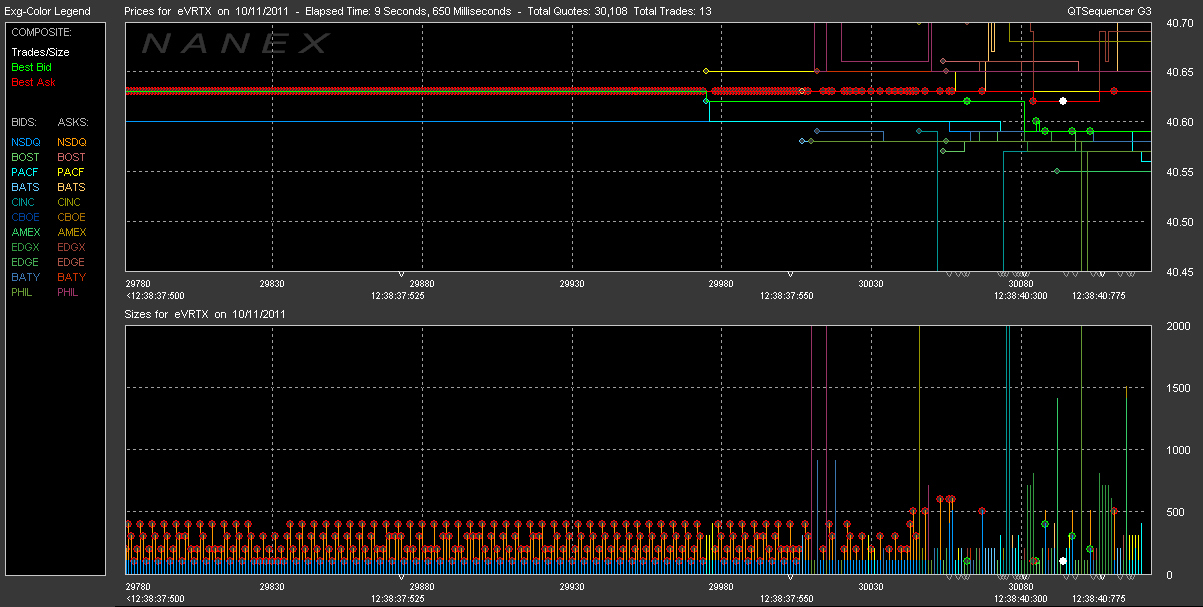
Task: Click timestamp 12:38:40:775 under the Sizes chart
Action: (1098, 599)
